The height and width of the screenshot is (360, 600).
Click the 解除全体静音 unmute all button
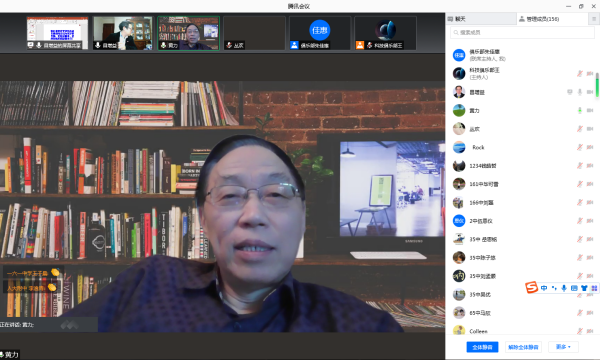pos(523,347)
